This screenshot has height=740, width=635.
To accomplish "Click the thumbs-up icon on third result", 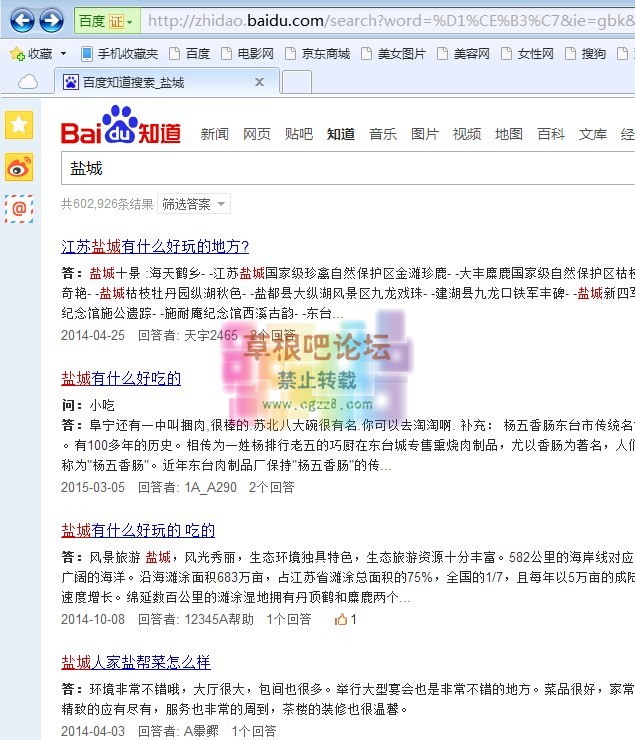I will tap(341, 620).
